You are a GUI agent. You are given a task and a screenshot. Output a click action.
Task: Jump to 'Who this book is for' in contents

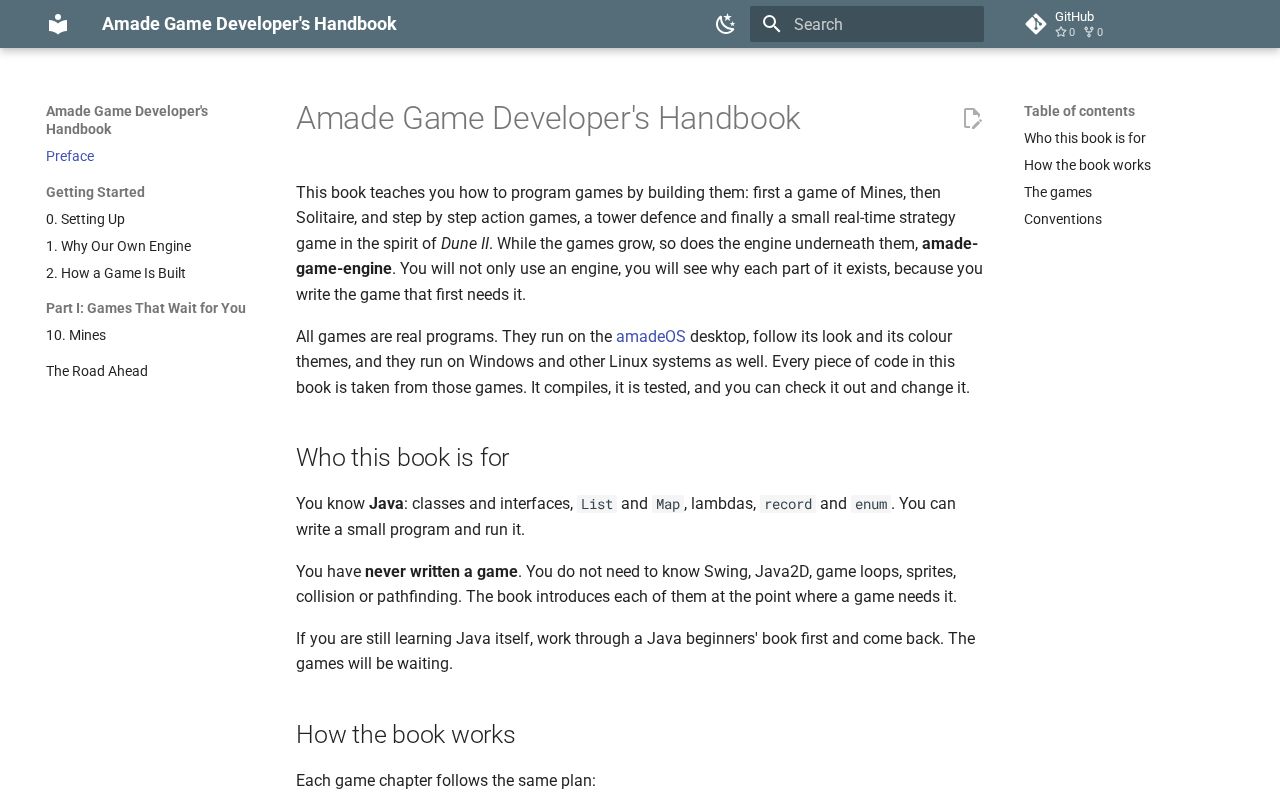[x=1085, y=138]
